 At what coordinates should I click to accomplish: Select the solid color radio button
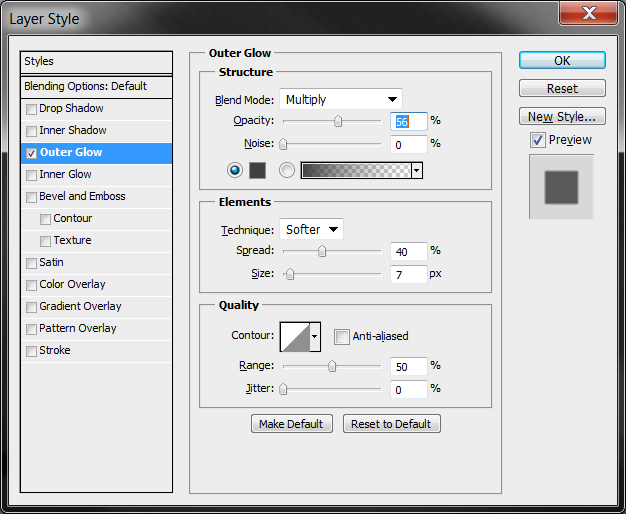point(235,171)
